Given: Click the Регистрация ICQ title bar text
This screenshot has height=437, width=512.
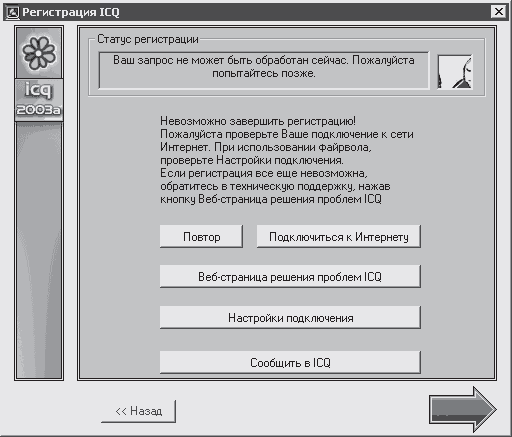Looking at the screenshot, I should pos(71,12).
